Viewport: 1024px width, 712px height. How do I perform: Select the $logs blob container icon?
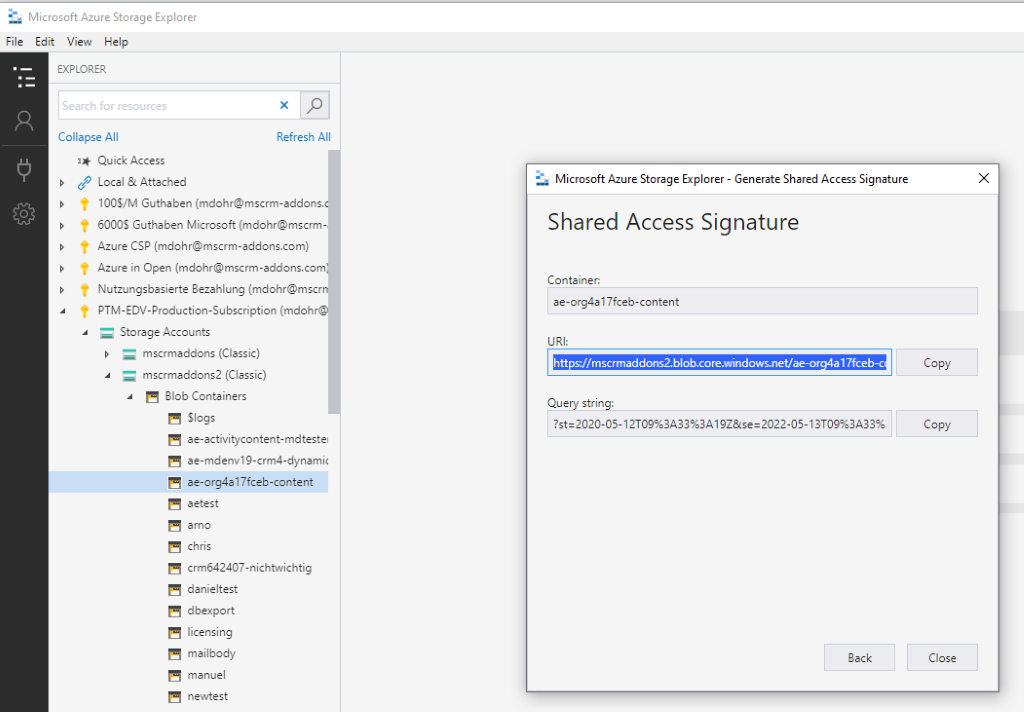[174, 418]
